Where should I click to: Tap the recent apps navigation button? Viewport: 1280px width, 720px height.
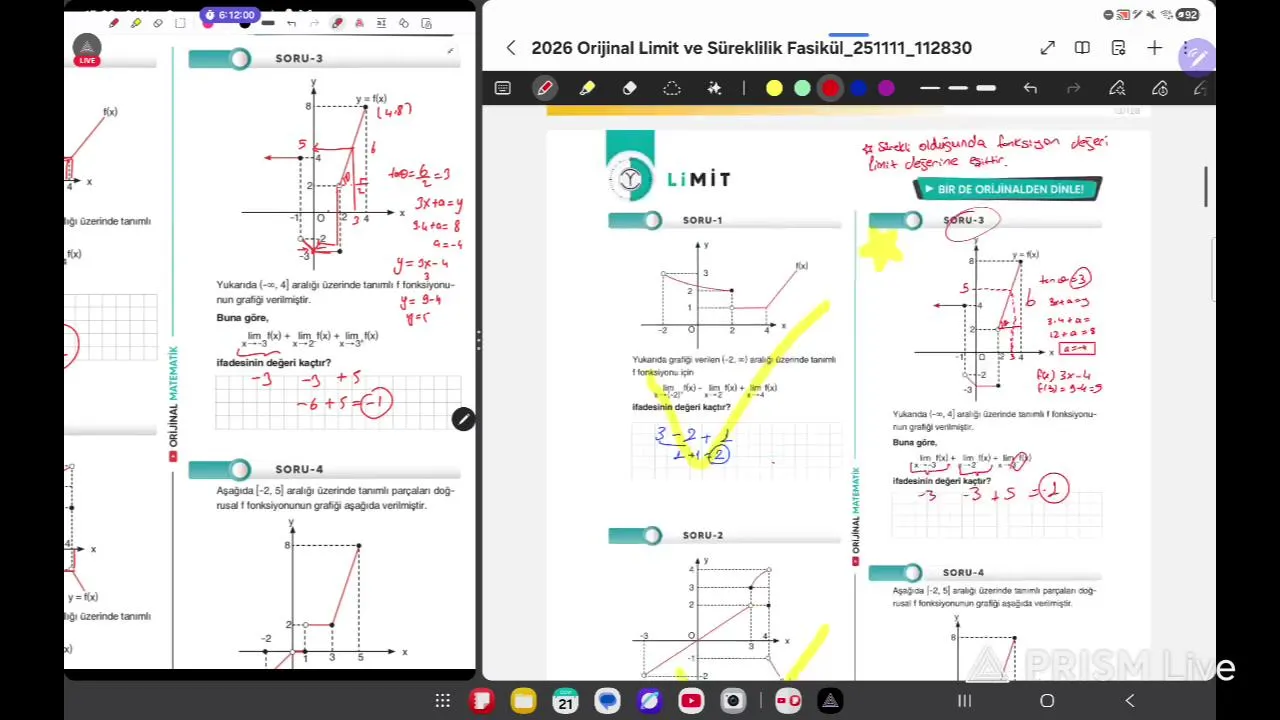click(x=964, y=701)
